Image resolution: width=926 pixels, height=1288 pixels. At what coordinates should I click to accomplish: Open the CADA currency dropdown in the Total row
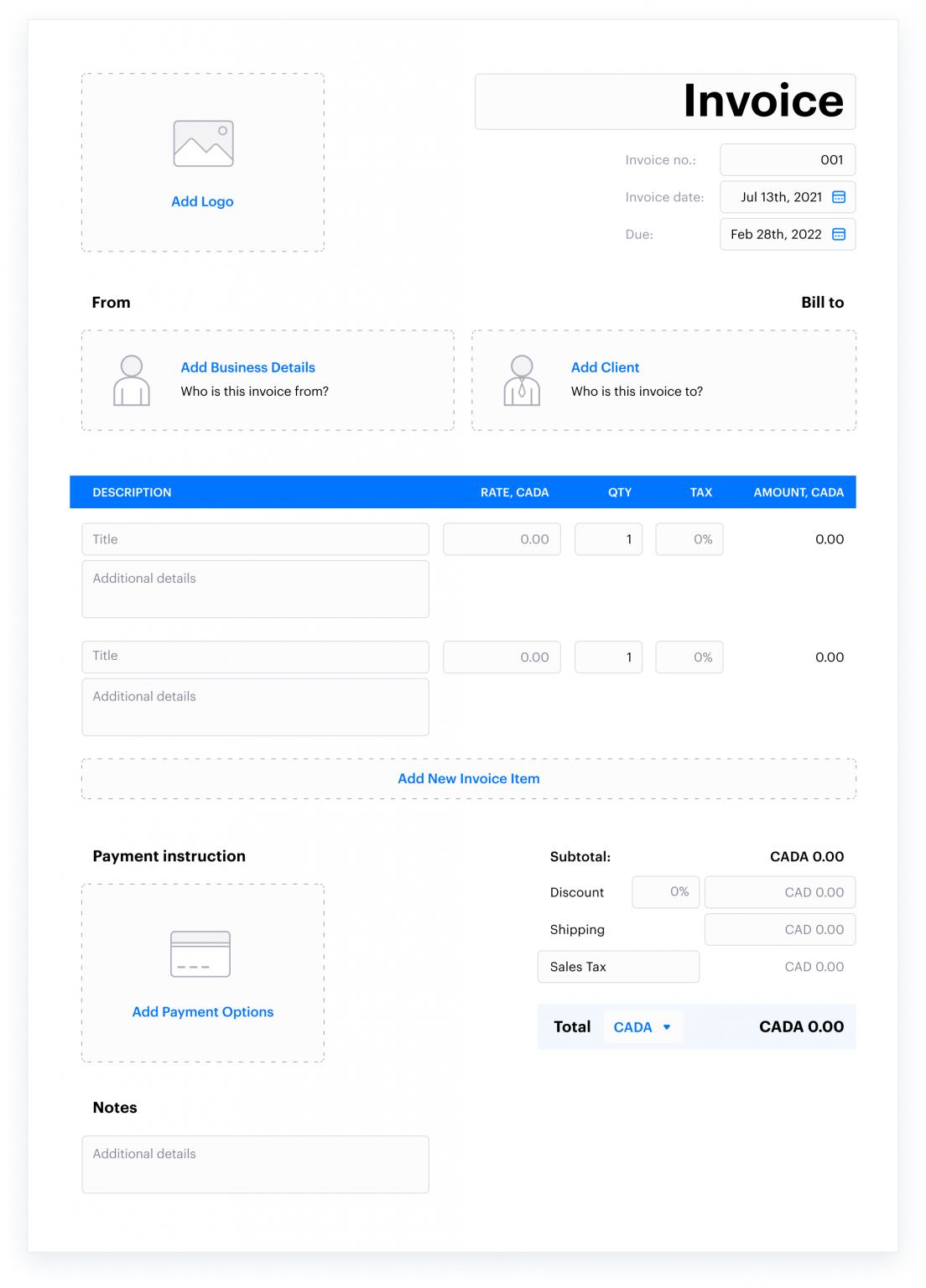(x=642, y=1026)
